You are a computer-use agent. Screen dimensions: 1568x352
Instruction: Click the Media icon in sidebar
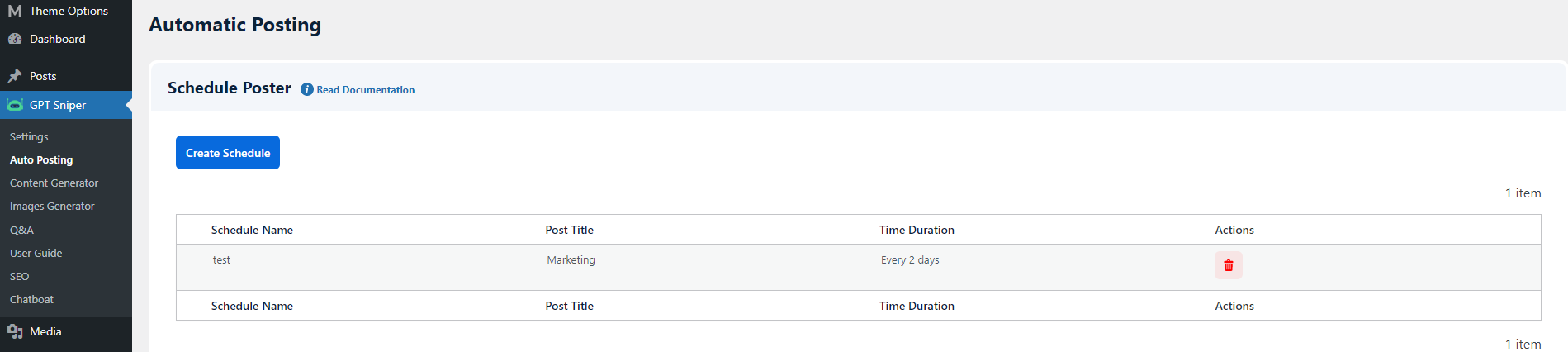(x=15, y=331)
